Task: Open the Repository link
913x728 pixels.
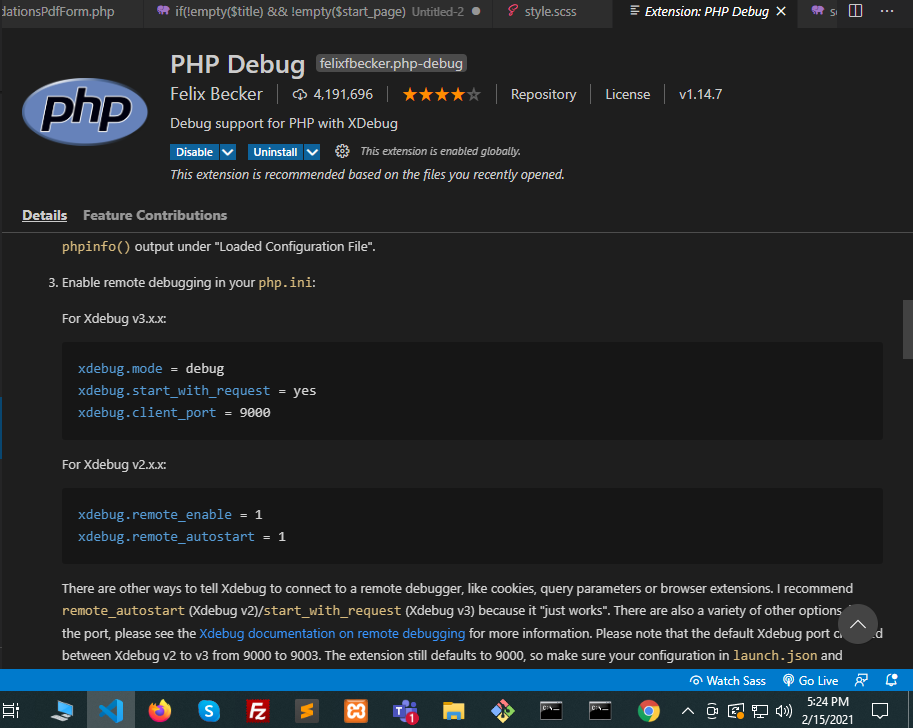Action: pyautogui.click(x=543, y=94)
